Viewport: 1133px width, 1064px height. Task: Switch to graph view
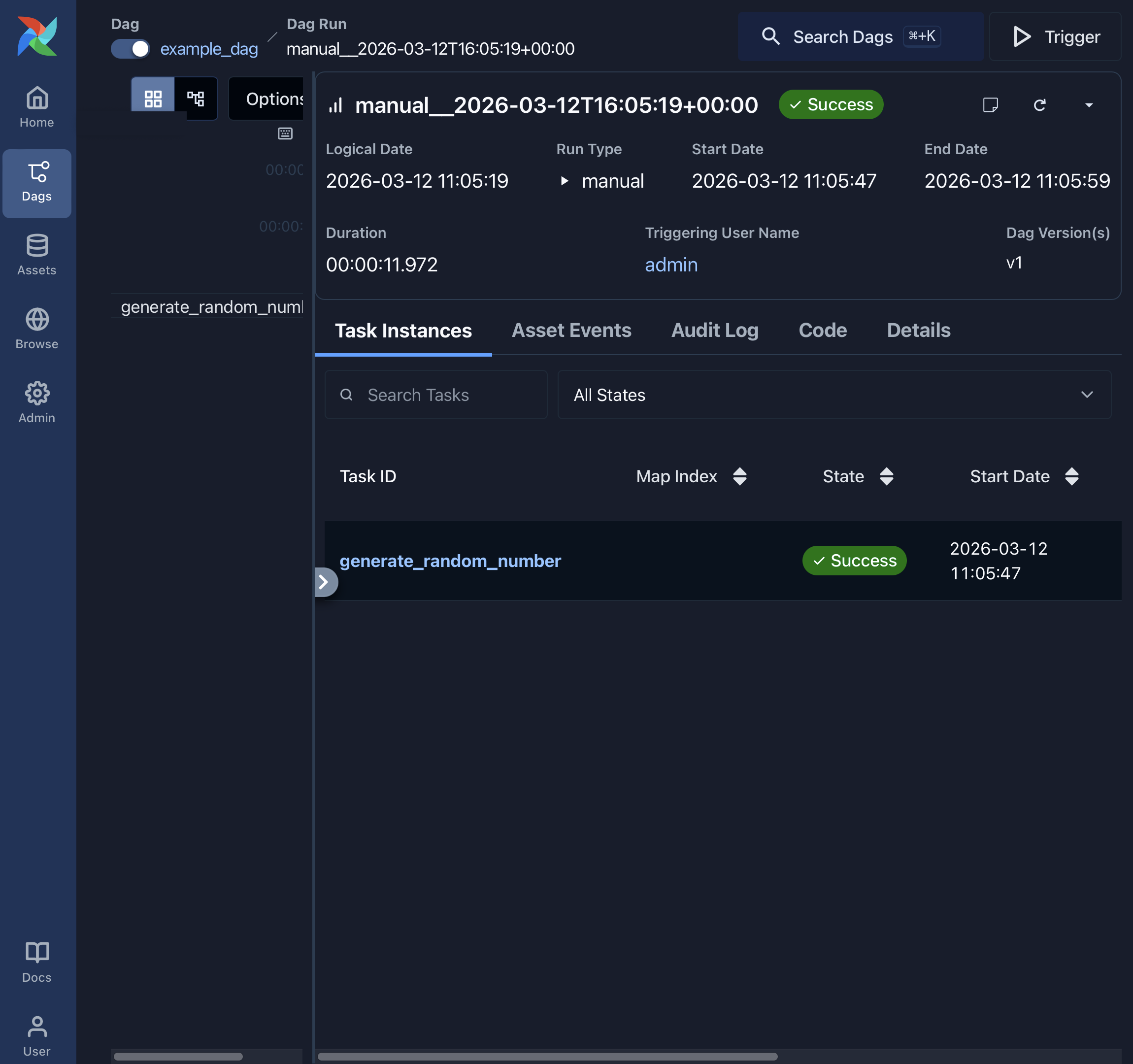coord(196,99)
